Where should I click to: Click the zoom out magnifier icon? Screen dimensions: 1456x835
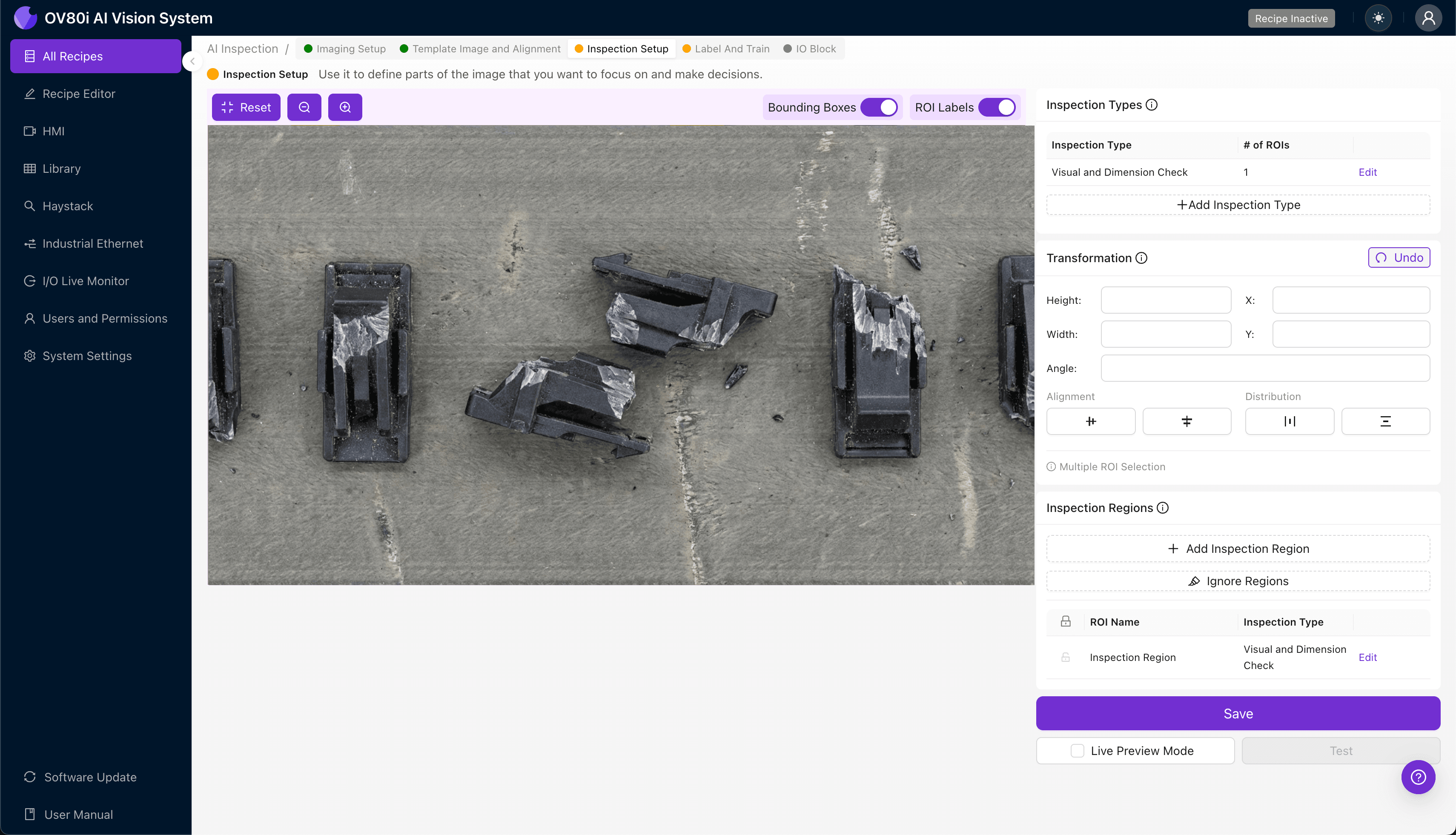(304, 107)
